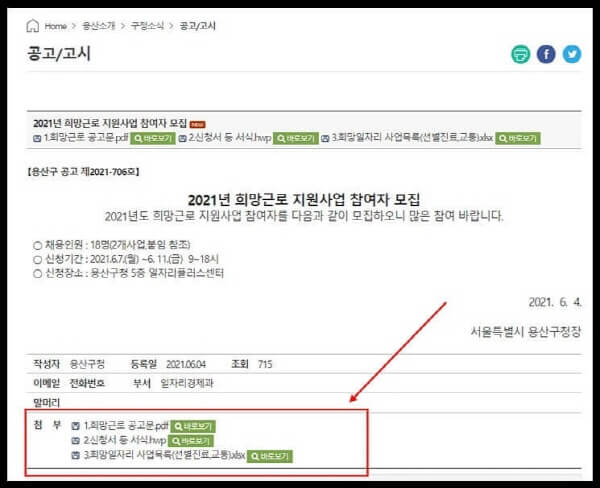Click the 부서 value 일자리경제과
This screenshot has height=488, width=600.
coord(187,383)
